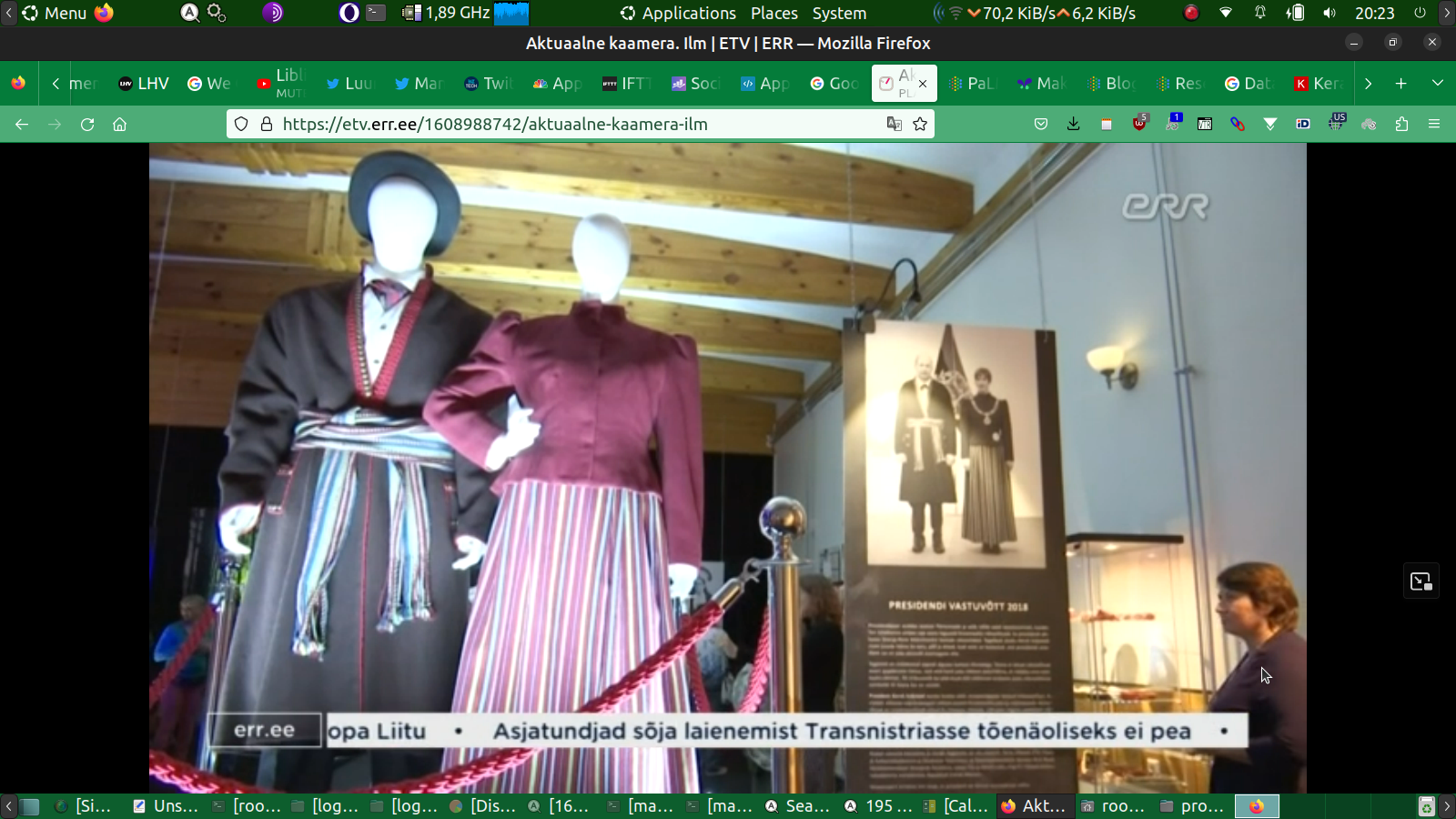Open the main Menu on the top panel
The image size is (1456, 819).
coord(55,13)
